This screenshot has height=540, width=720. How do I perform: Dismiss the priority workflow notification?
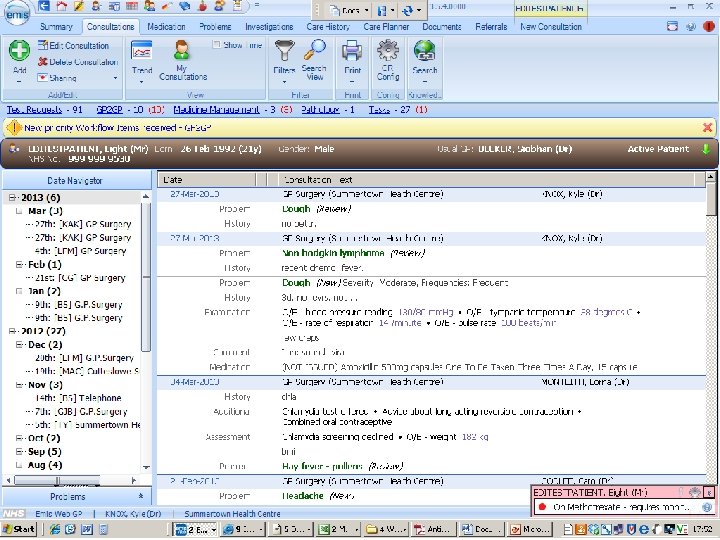(708, 128)
